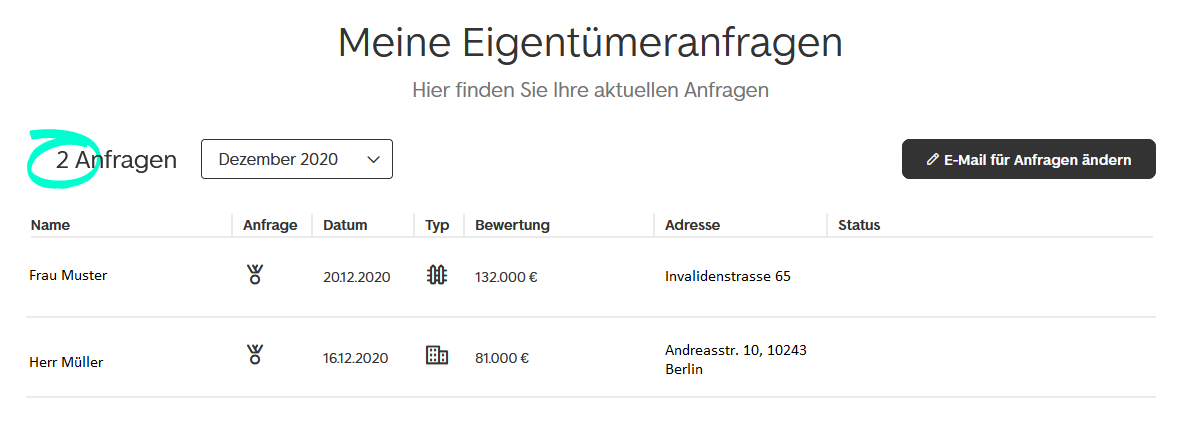1183x433 pixels.
Task: Click the house type icon in Frau Muster row
Action: pos(436,276)
